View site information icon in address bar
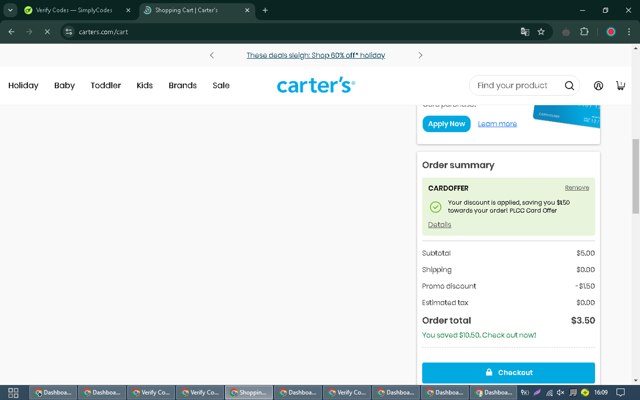Screen dimensions: 640x400 click(69, 32)
